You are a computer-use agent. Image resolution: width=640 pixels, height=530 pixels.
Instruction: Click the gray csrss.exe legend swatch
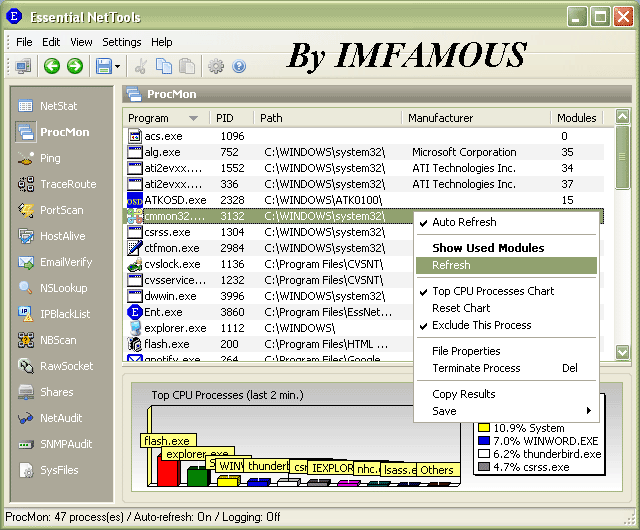(484, 467)
